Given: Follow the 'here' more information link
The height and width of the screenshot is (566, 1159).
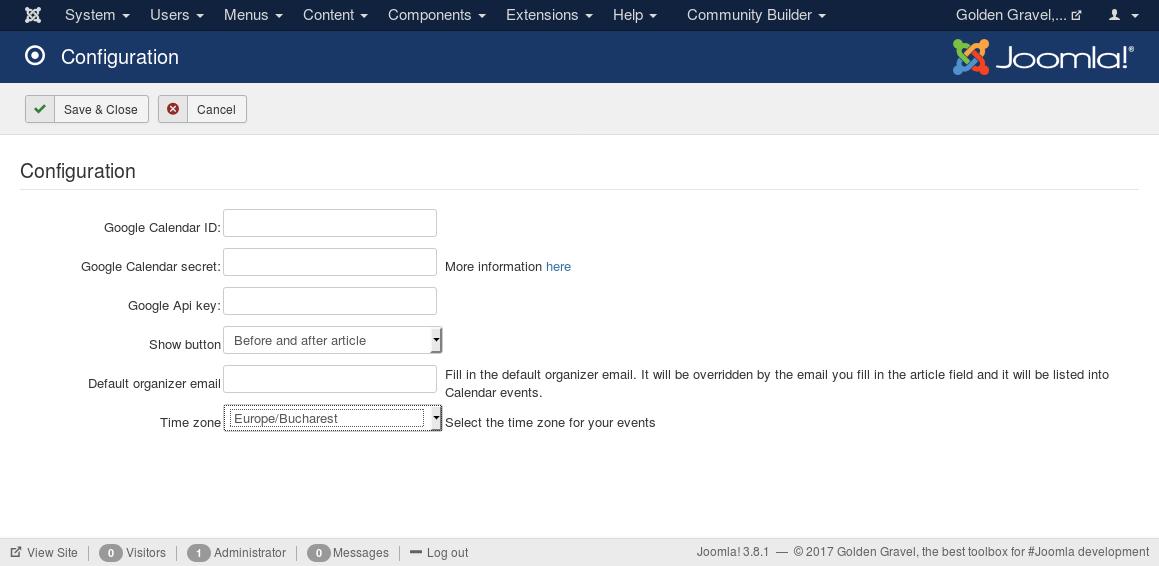Looking at the screenshot, I should pos(558,267).
